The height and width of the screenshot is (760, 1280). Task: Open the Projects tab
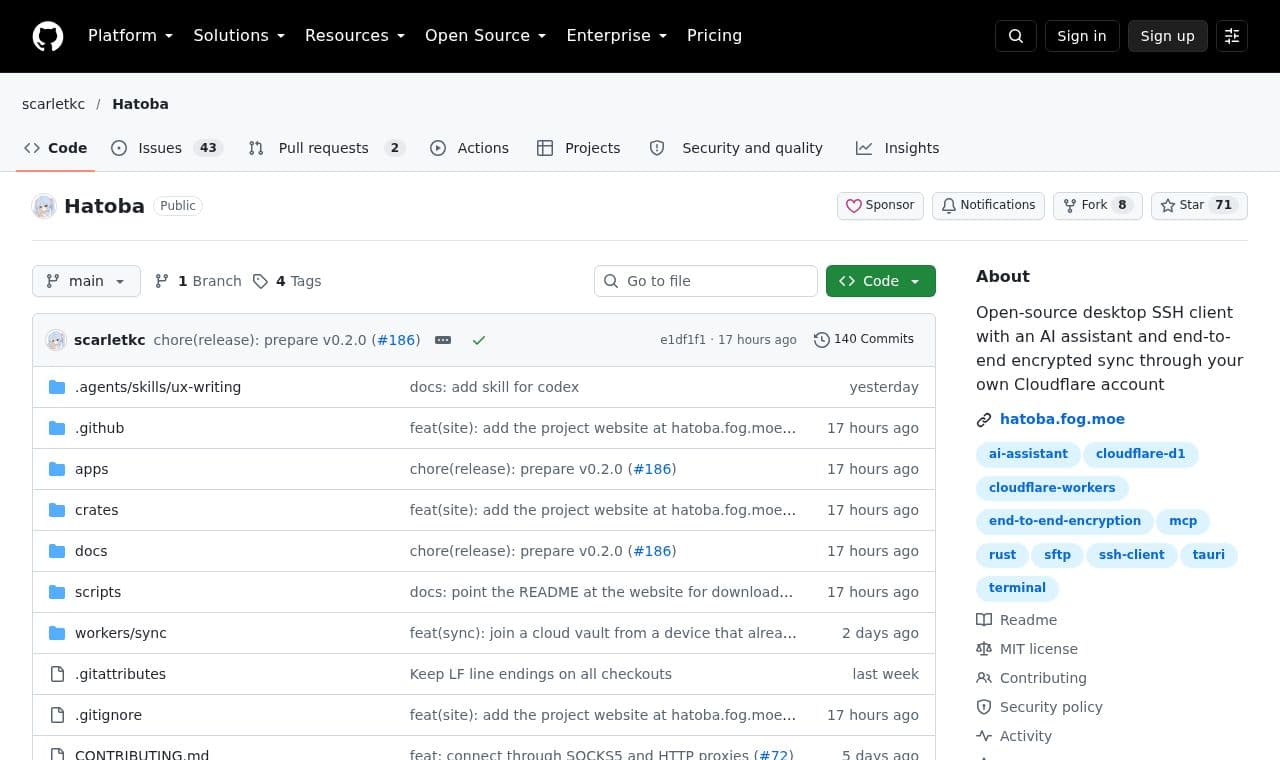[579, 148]
